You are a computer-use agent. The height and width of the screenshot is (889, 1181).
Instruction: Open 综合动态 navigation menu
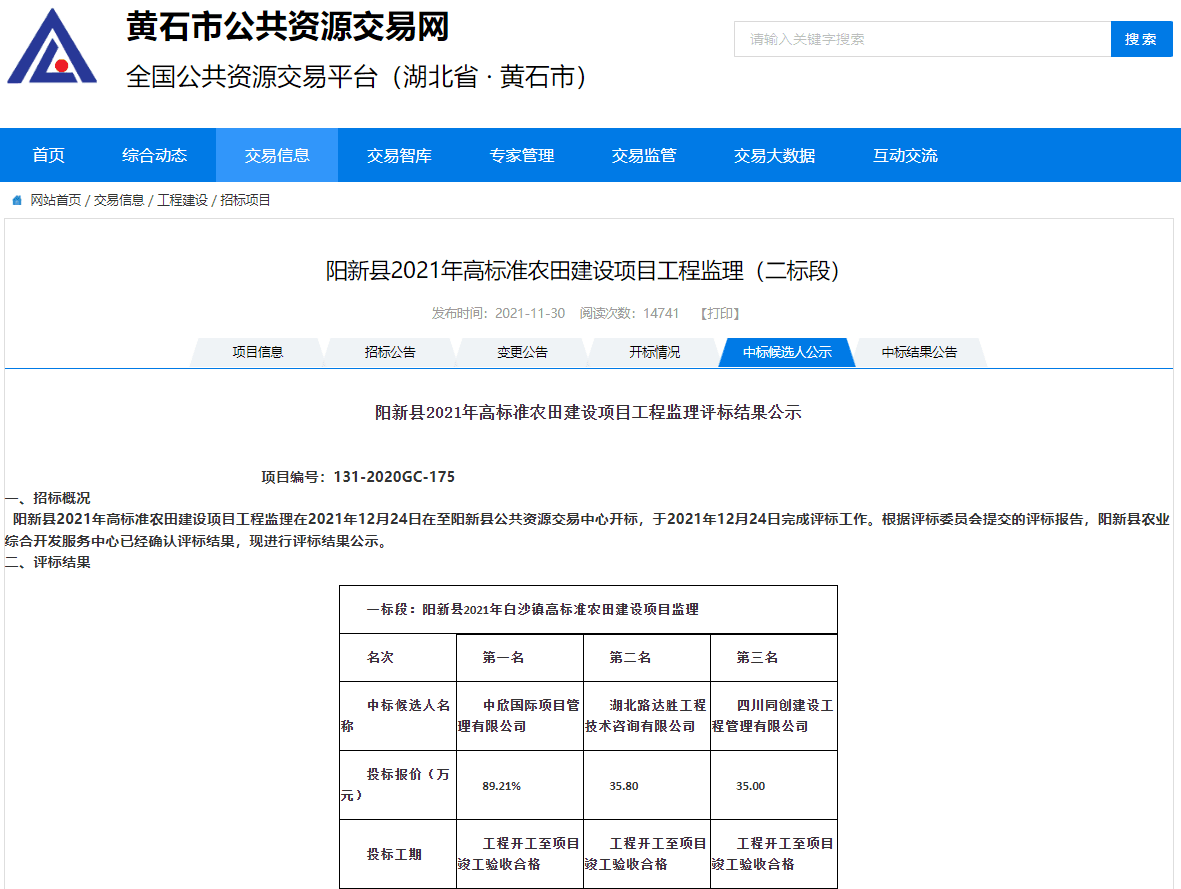(x=154, y=155)
